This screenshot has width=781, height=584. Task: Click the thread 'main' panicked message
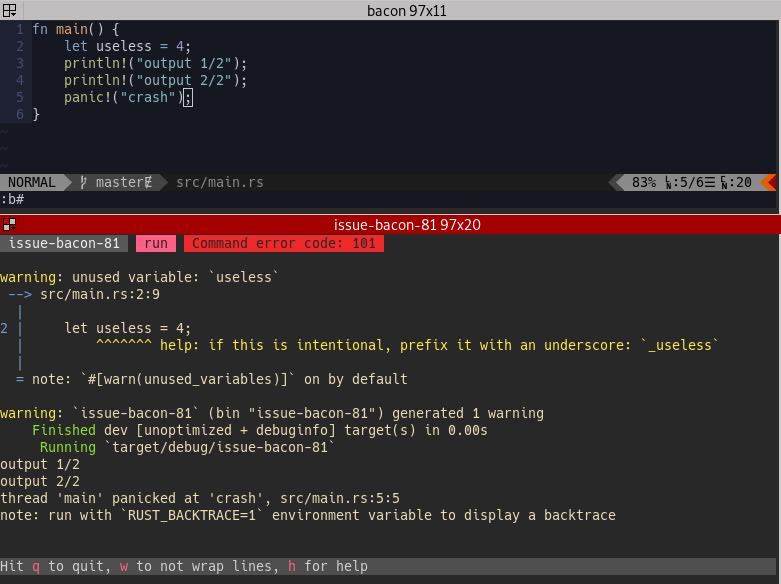[200, 498]
